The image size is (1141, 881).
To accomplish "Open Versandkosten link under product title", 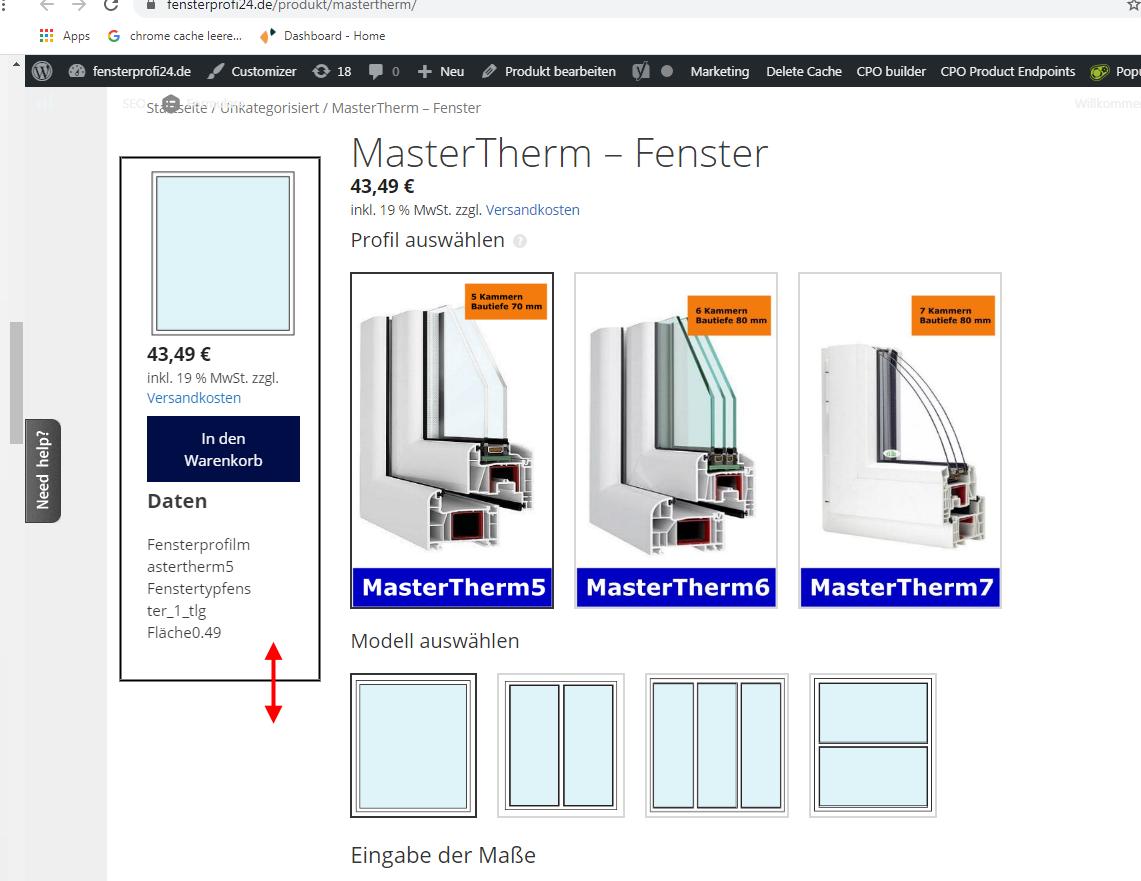I will point(533,210).
